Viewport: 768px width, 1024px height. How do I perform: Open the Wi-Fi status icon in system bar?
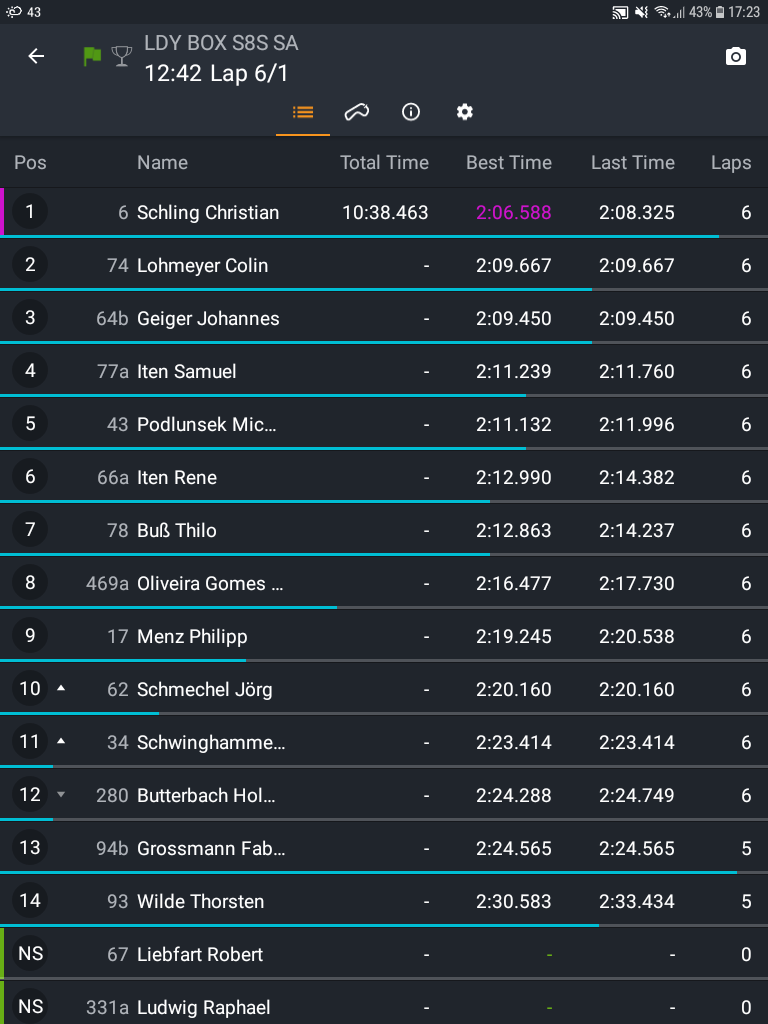tap(661, 12)
